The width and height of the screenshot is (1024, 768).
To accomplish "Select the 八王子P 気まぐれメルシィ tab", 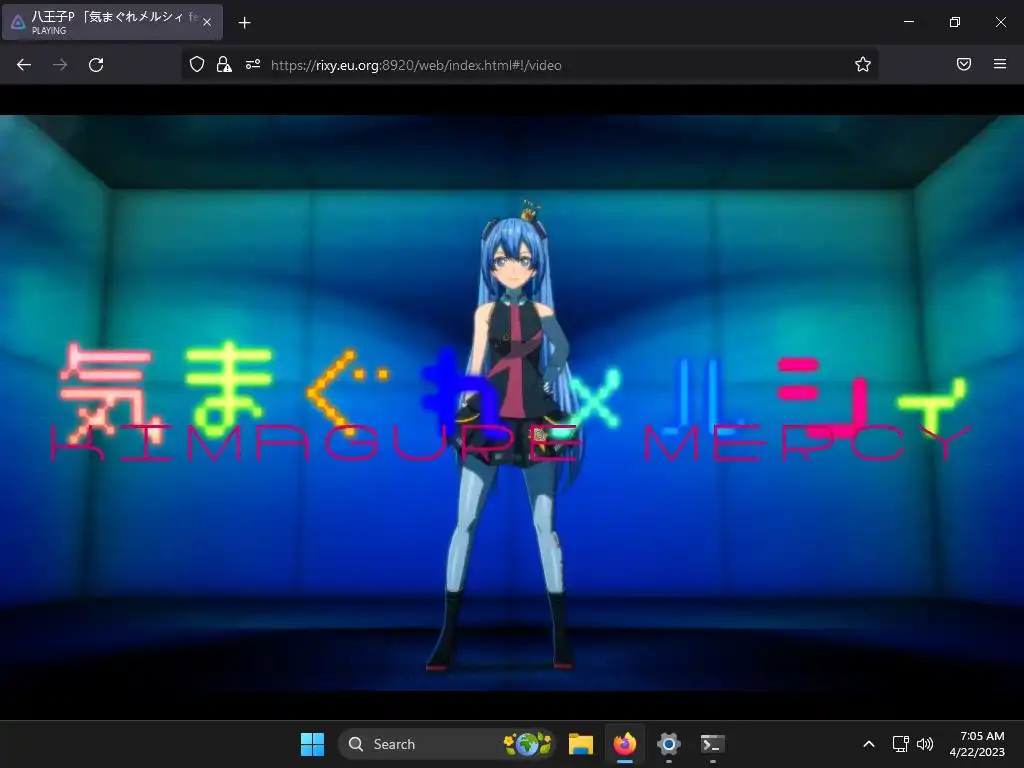I will click(112, 22).
